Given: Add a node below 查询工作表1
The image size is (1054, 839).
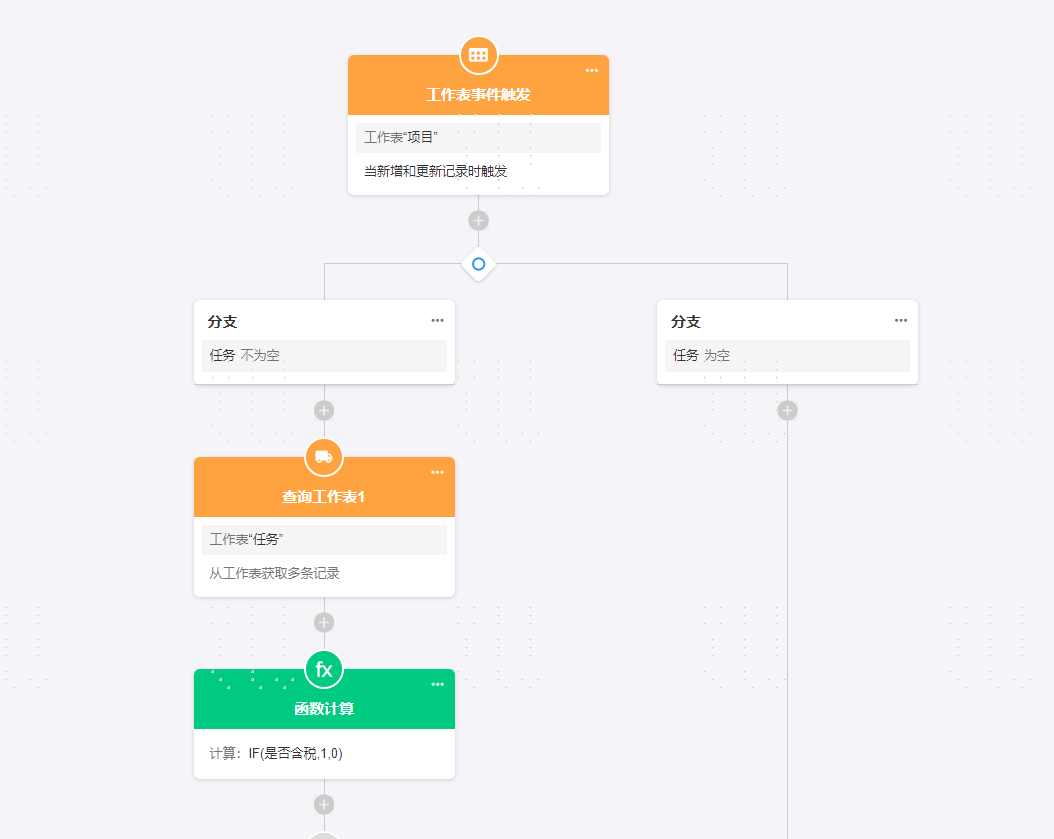Looking at the screenshot, I should [x=324, y=622].
